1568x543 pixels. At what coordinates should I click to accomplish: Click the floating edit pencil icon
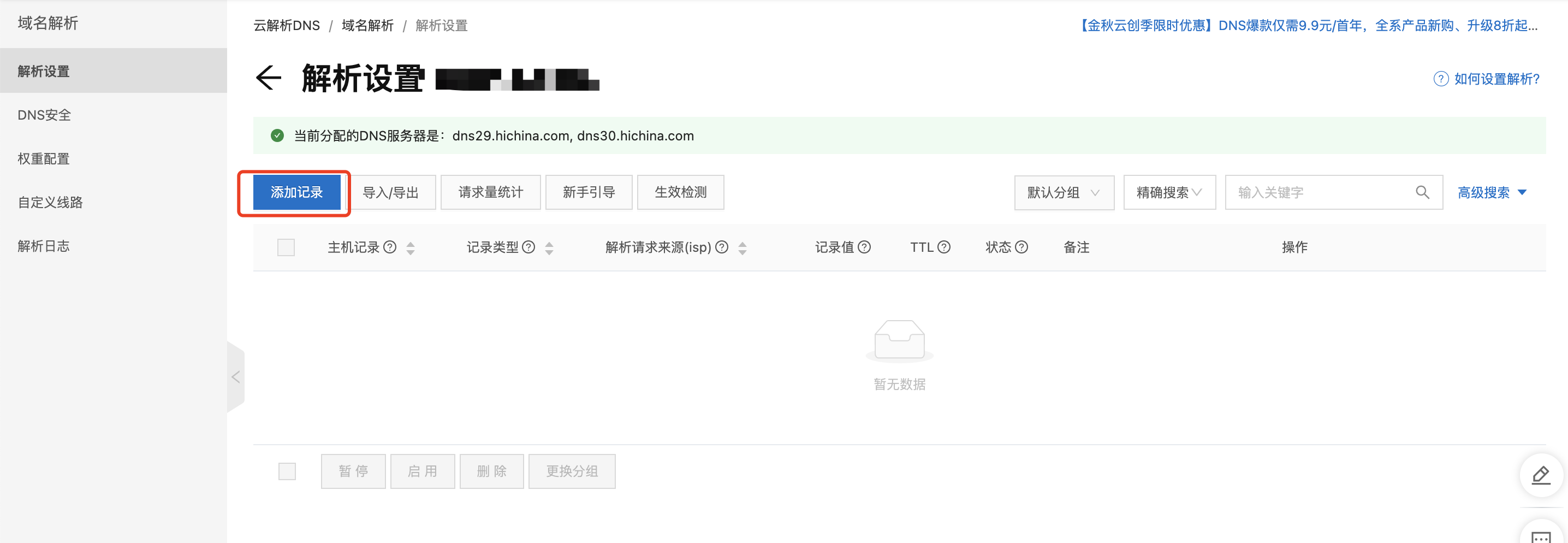pos(1541,475)
